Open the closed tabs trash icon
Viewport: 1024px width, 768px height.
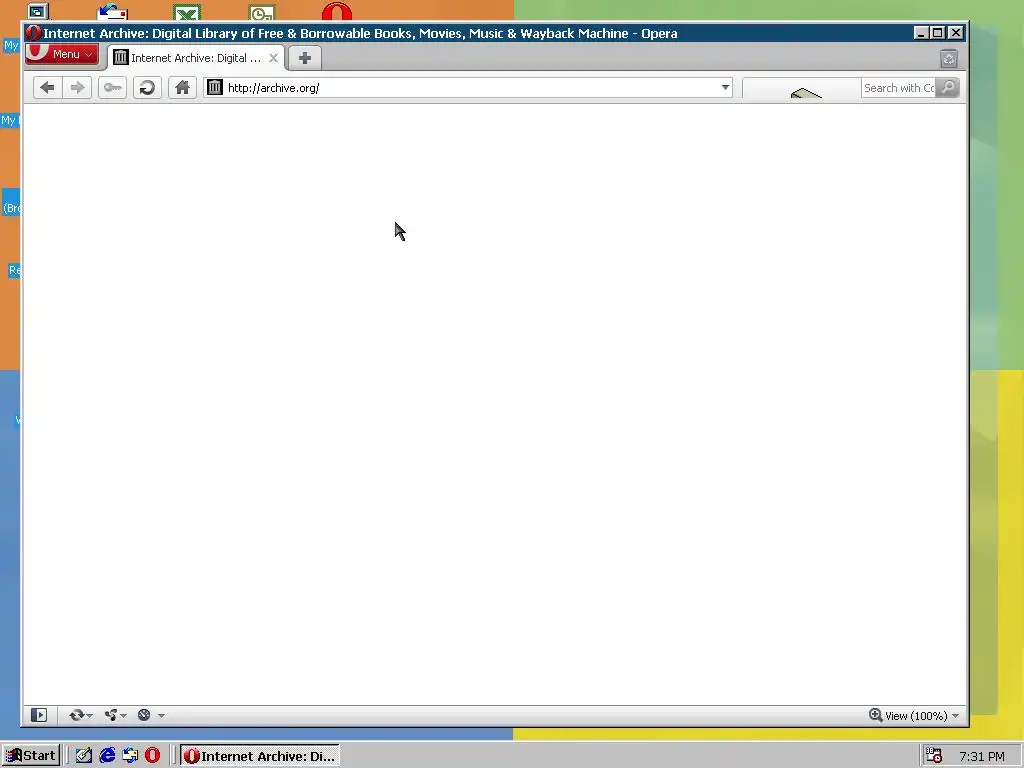point(949,59)
